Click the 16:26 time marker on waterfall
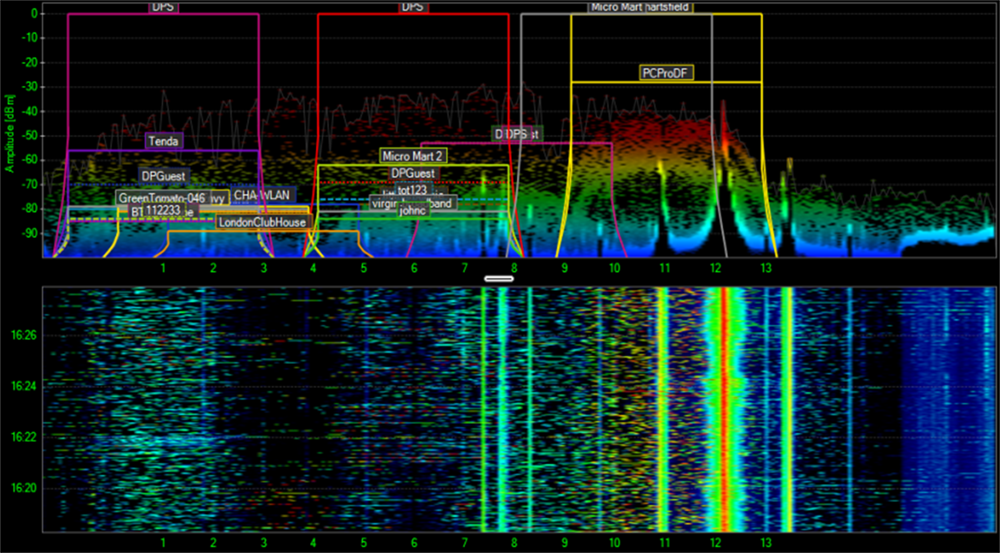The height and width of the screenshot is (553, 1000). click(x=24, y=335)
